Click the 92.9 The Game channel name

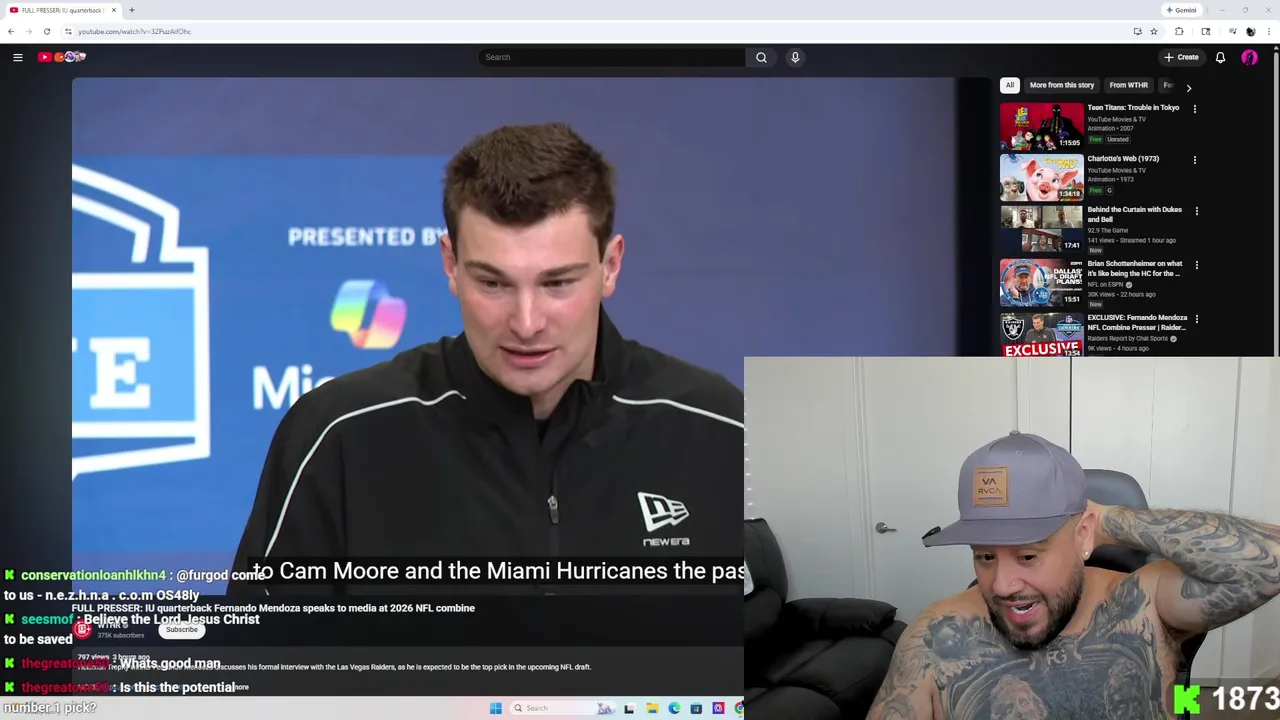(x=1107, y=230)
